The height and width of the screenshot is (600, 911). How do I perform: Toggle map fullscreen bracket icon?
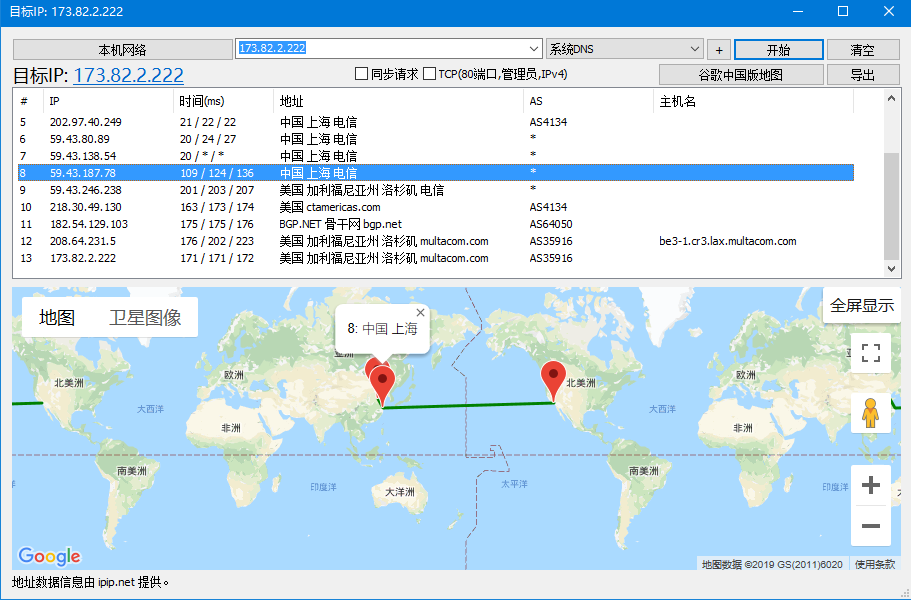tap(870, 353)
